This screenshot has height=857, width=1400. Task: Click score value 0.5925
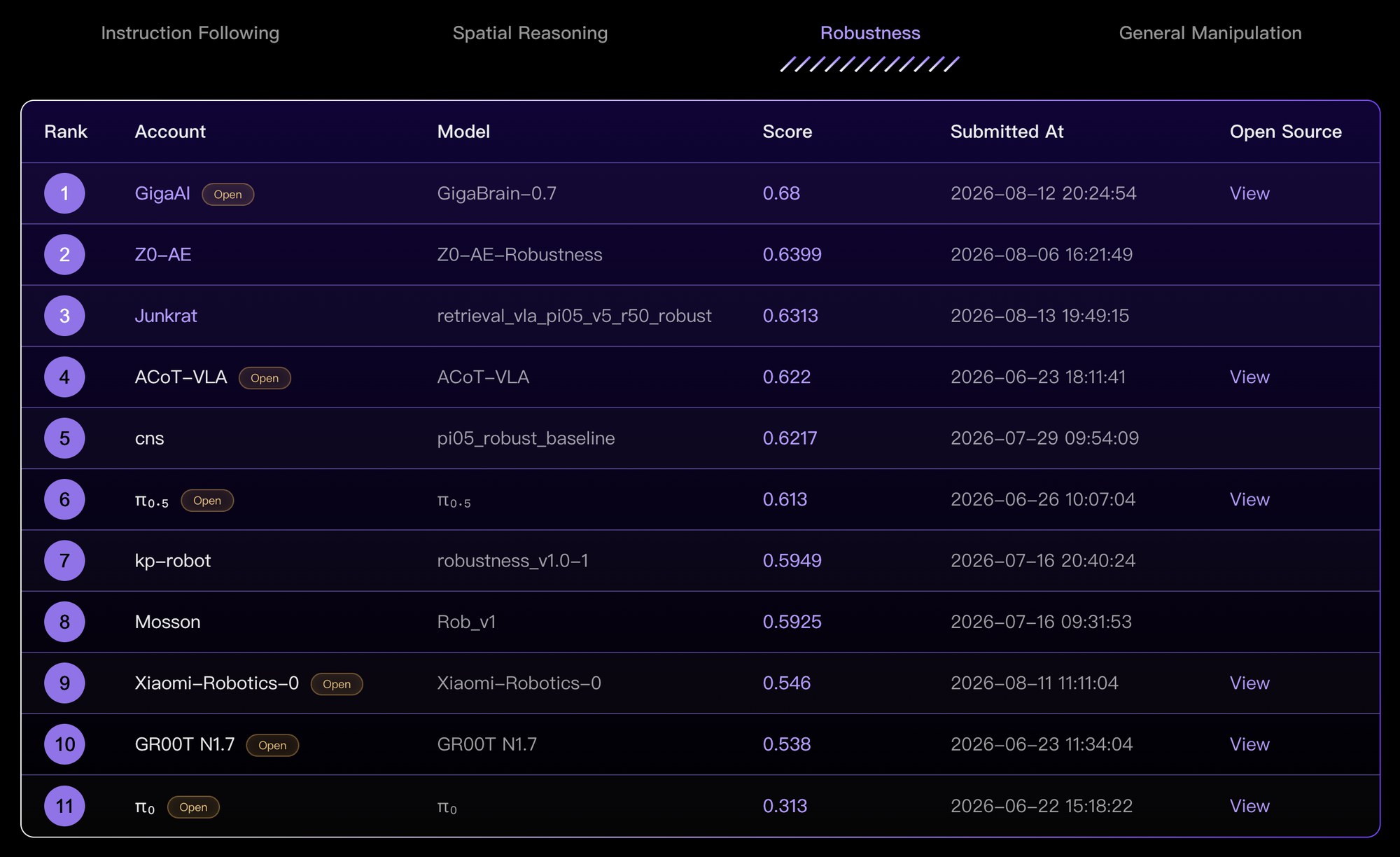coord(792,622)
